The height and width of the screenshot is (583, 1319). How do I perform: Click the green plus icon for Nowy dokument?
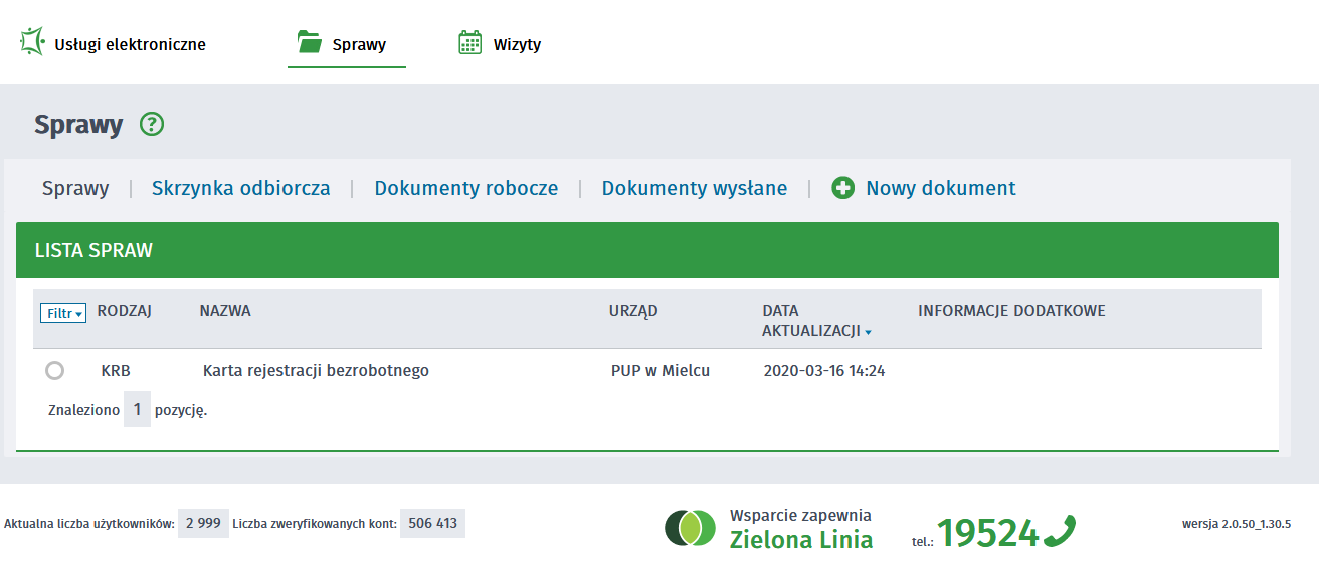click(843, 188)
